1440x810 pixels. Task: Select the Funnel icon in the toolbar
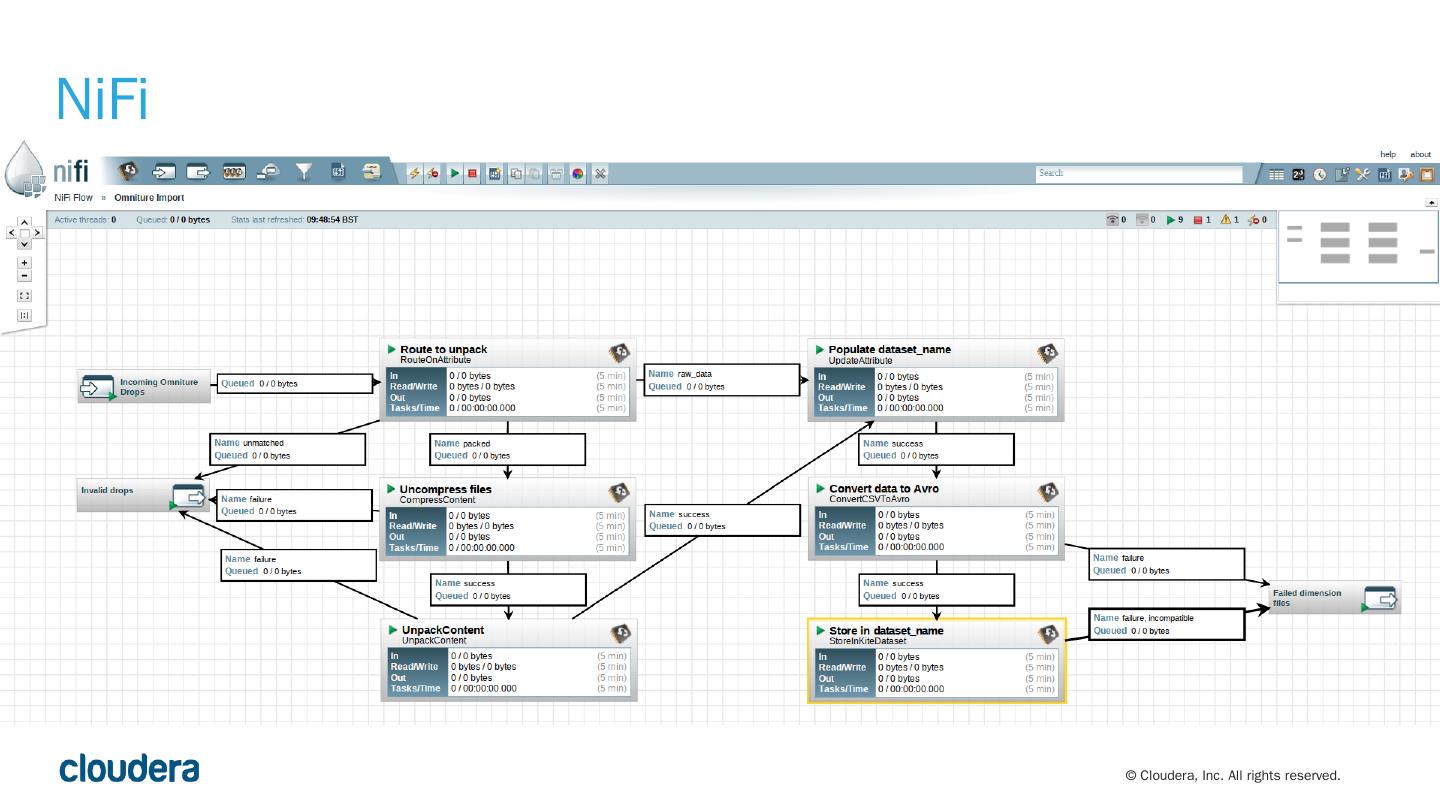303,173
